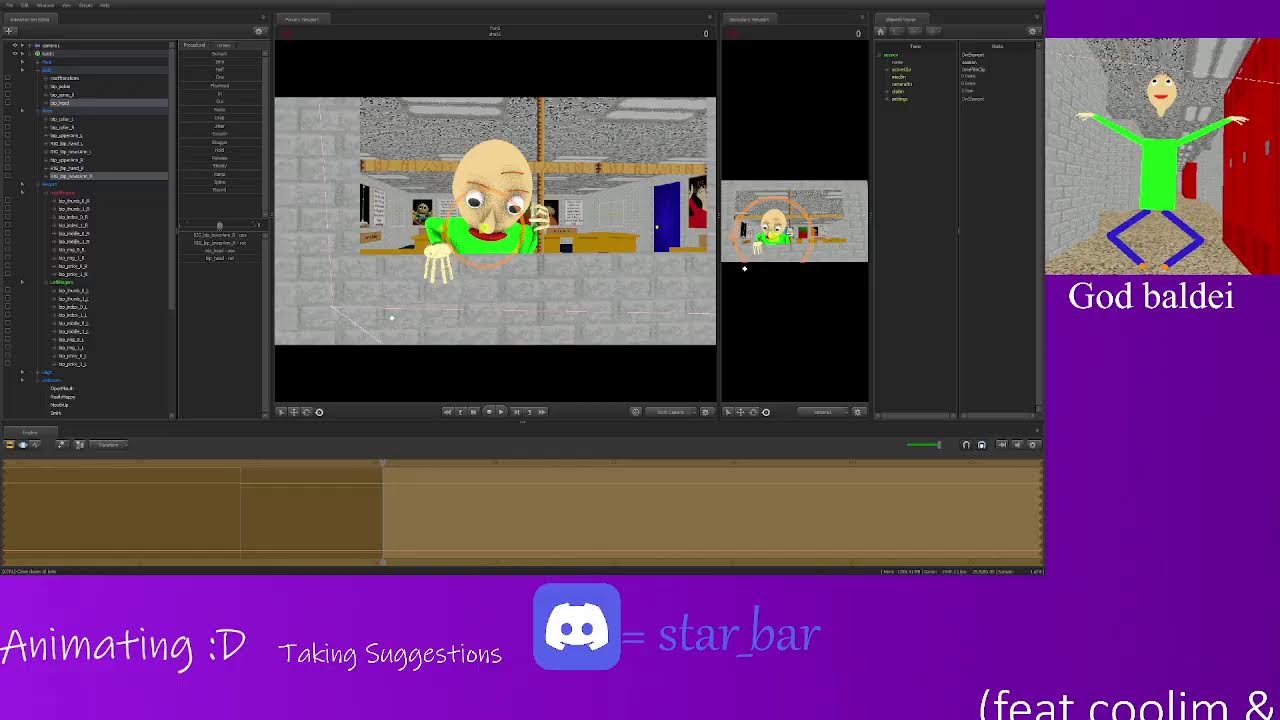This screenshot has height=720, width=1280.
Task: Go to Element Viewer home
Action: 880,31
